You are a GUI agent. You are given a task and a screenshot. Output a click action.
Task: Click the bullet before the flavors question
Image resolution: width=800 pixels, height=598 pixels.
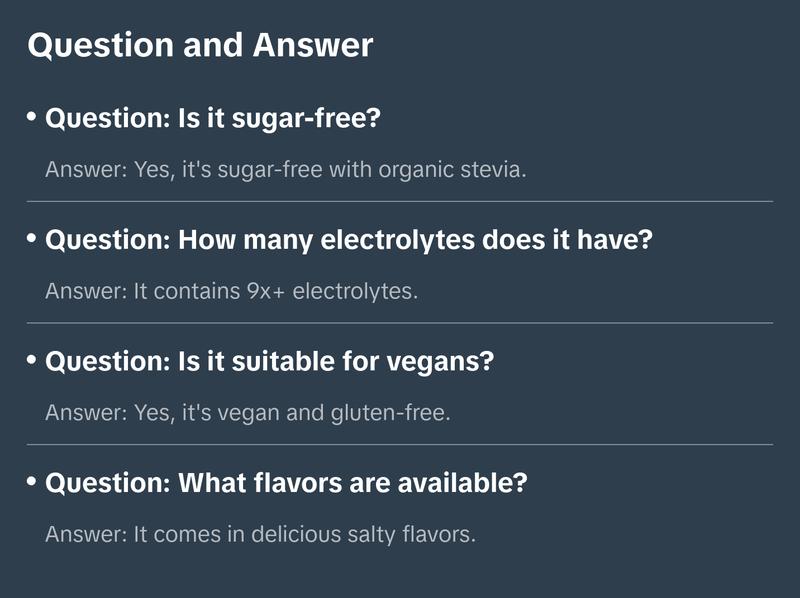(x=32, y=482)
